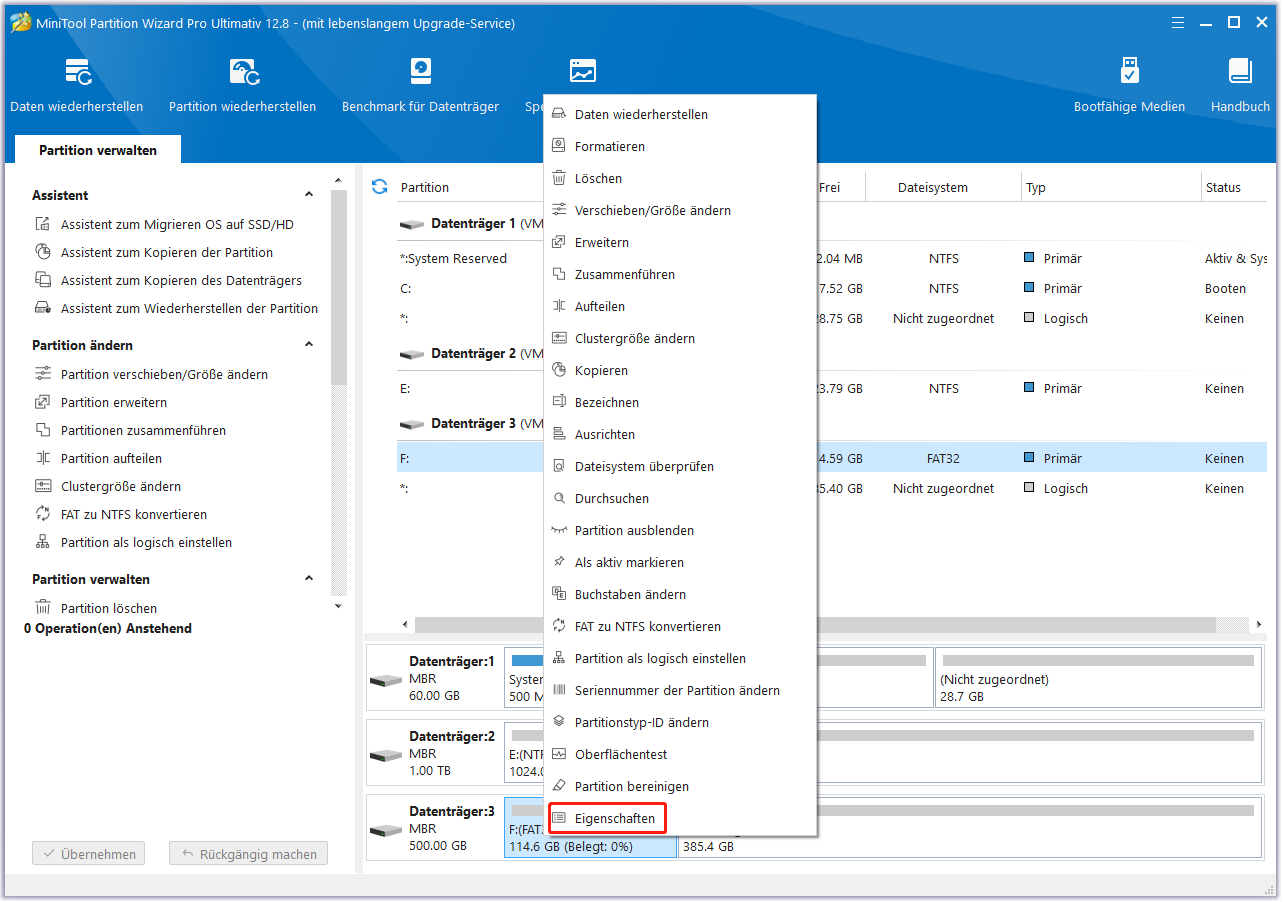The height and width of the screenshot is (902, 1284).
Task: Collapse the Partition ändern section
Action: [x=309, y=345]
